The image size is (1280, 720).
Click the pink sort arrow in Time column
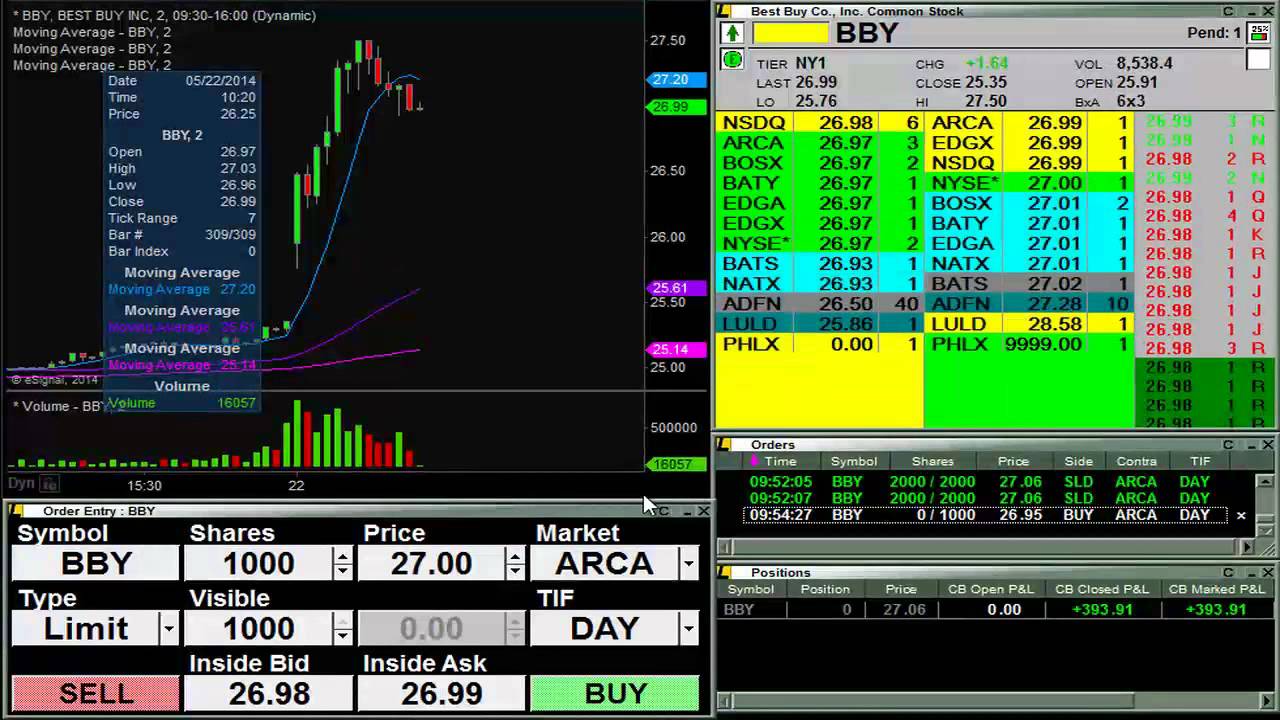click(754, 461)
